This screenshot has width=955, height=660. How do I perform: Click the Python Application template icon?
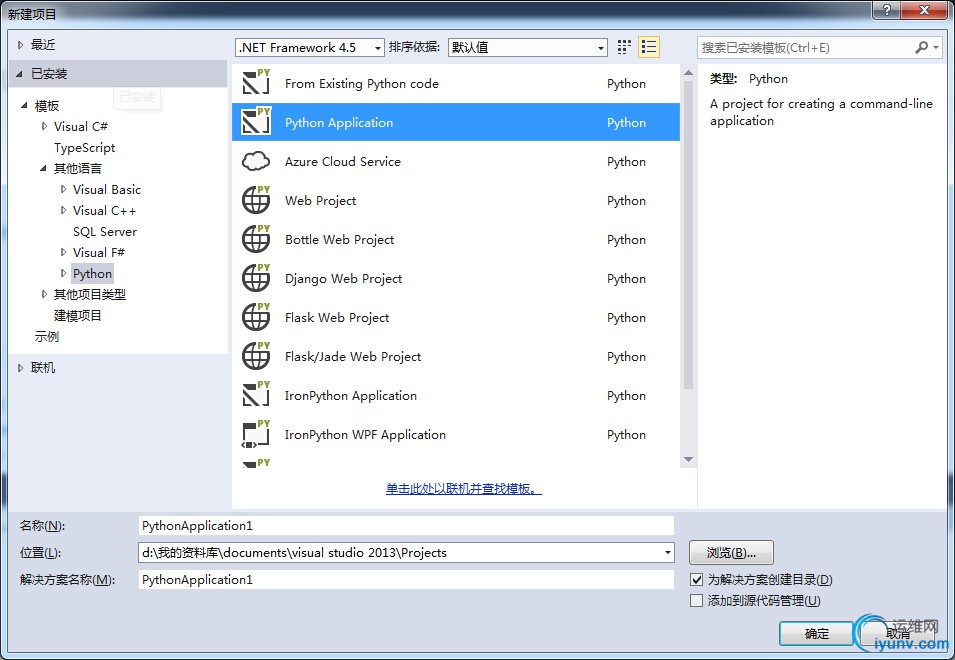pyautogui.click(x=256, y=122)
